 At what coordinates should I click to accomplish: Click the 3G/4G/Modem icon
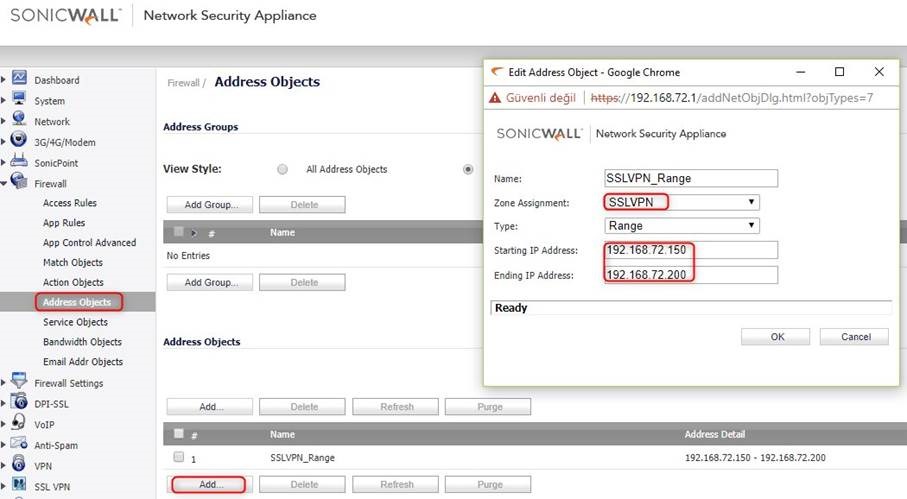19,139
